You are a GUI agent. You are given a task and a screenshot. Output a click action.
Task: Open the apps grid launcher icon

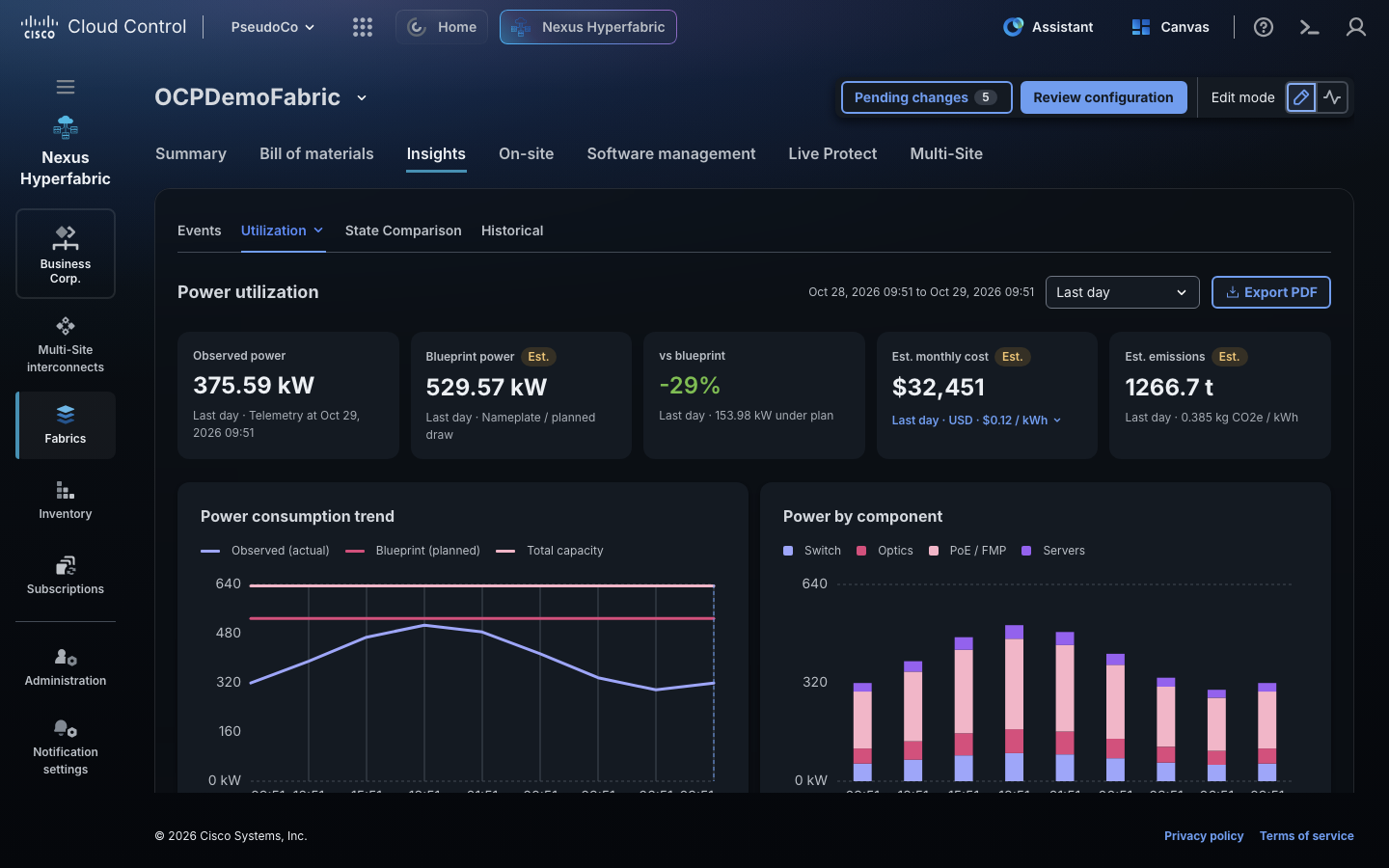[x=363, y=27]
